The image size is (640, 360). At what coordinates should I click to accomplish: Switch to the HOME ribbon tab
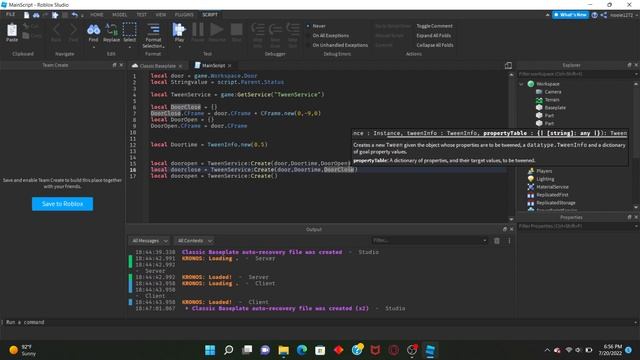pos(97,15)
